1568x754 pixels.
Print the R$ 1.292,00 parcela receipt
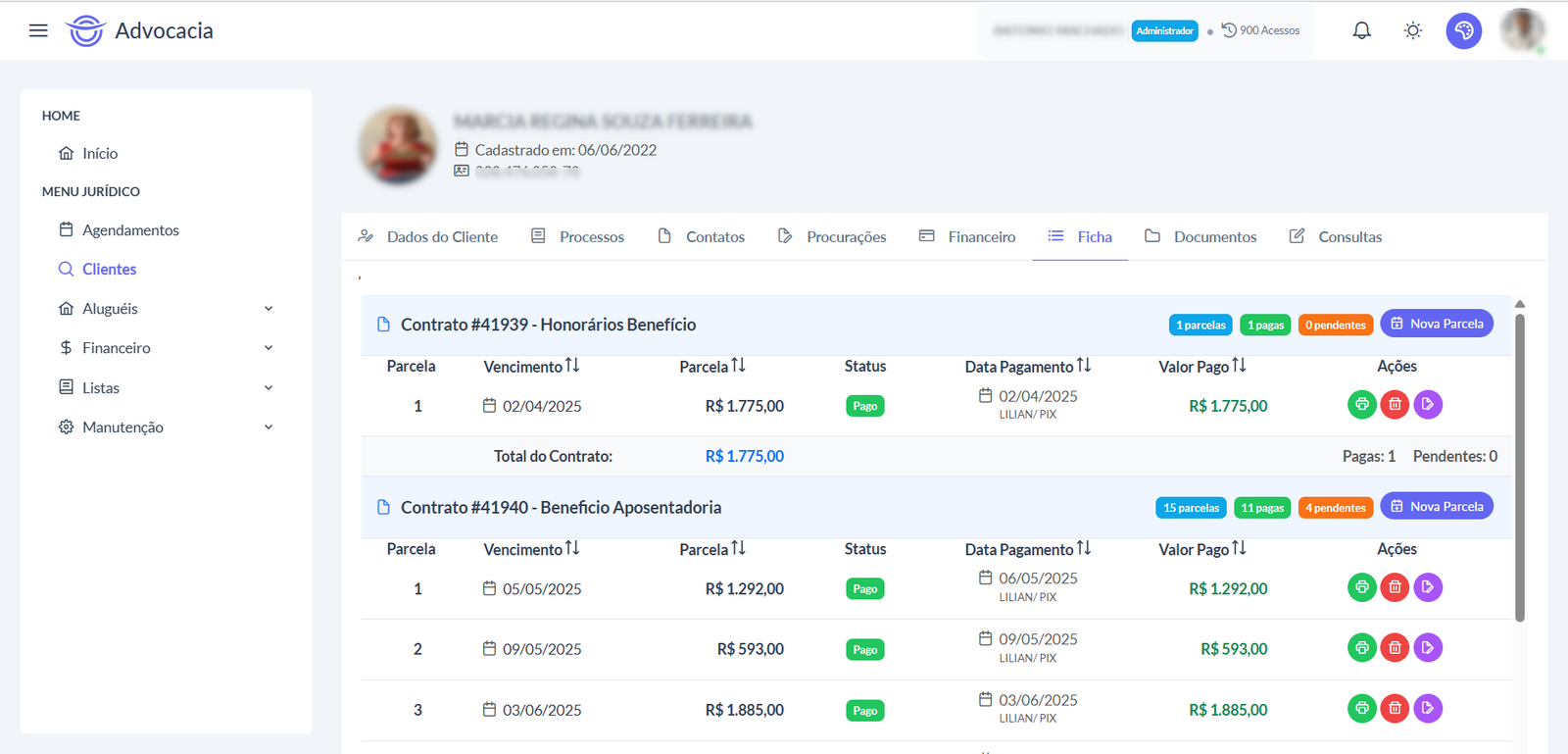[1362, 587]
